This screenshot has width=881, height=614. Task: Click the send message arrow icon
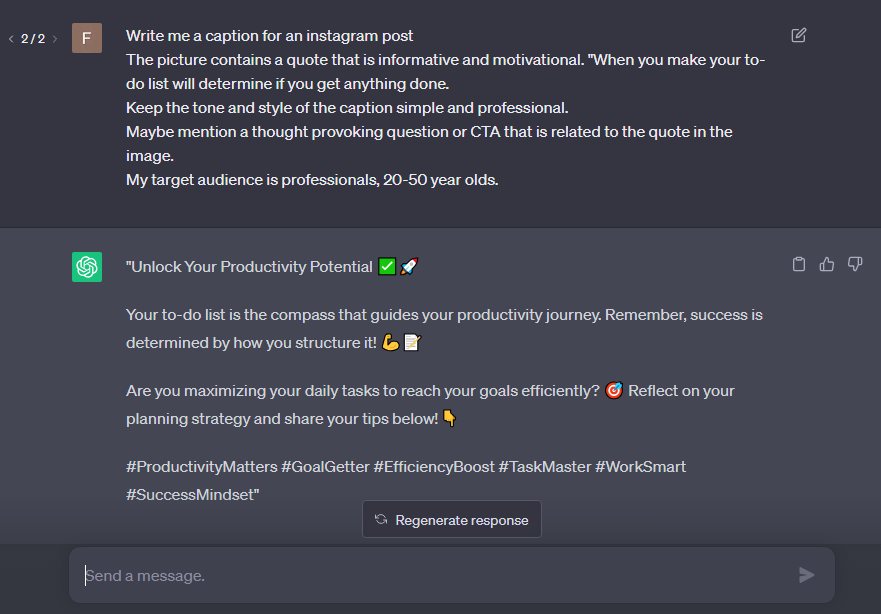pos(807,575)
